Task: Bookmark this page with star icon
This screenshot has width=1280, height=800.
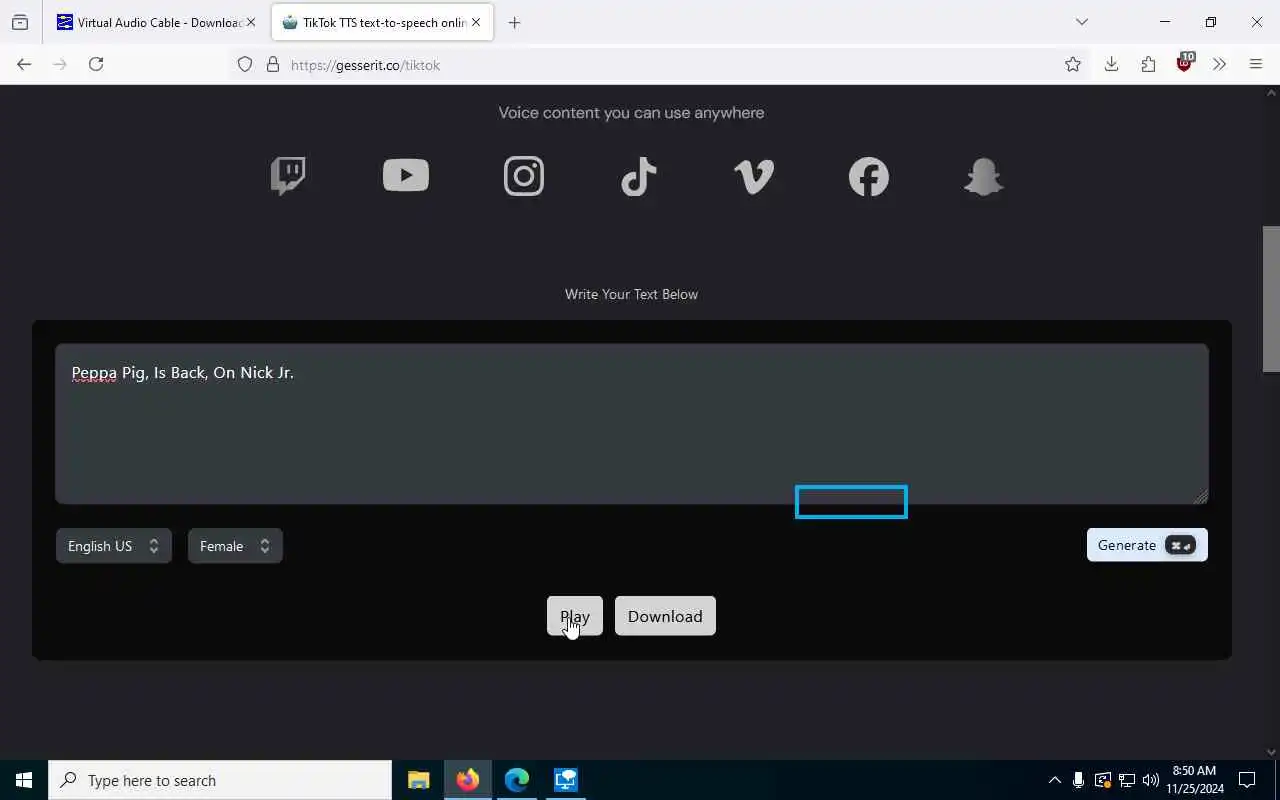Action: click(1073, 64)
